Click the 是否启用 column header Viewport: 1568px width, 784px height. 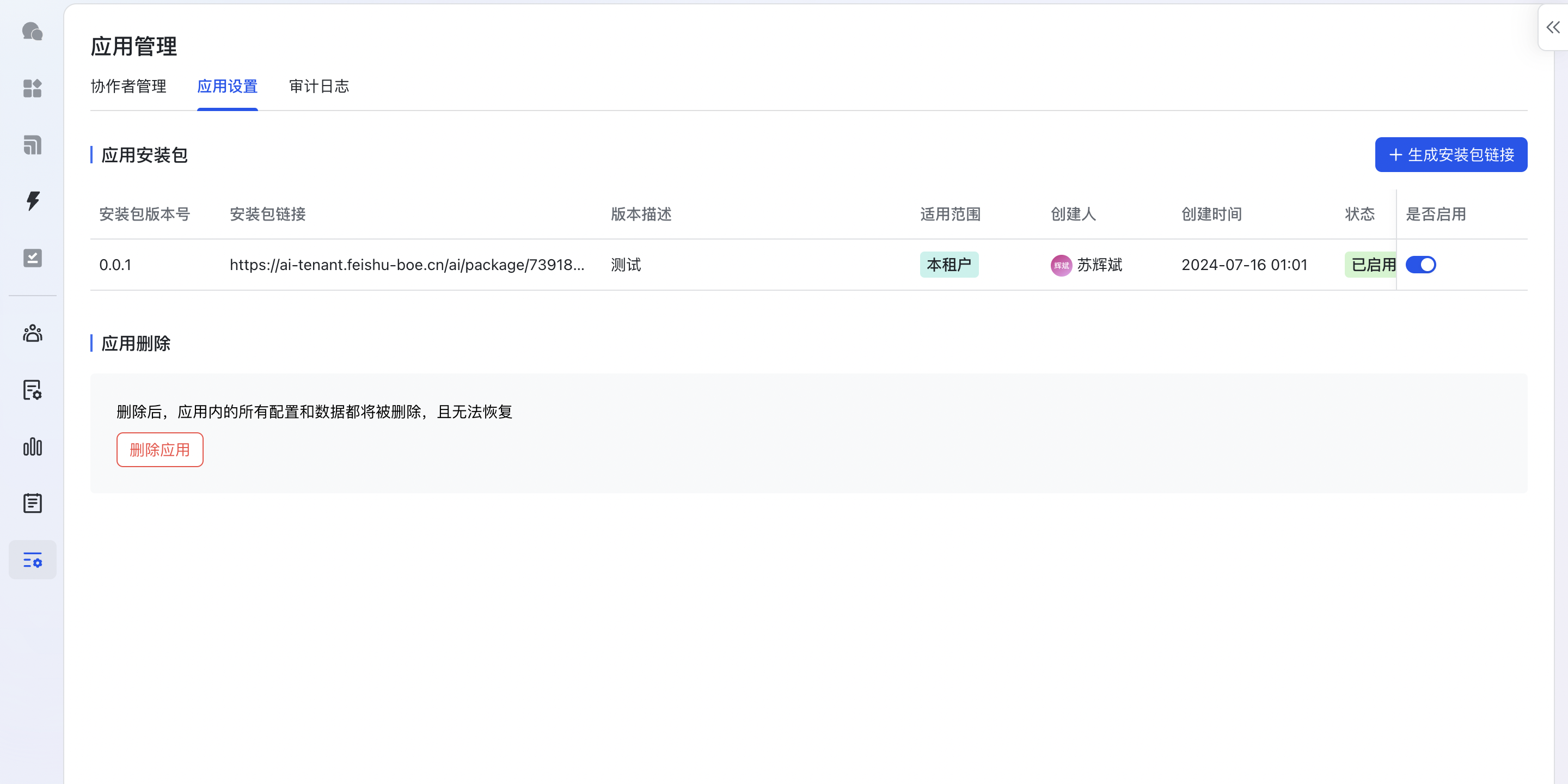click(x=1435, y=215)
